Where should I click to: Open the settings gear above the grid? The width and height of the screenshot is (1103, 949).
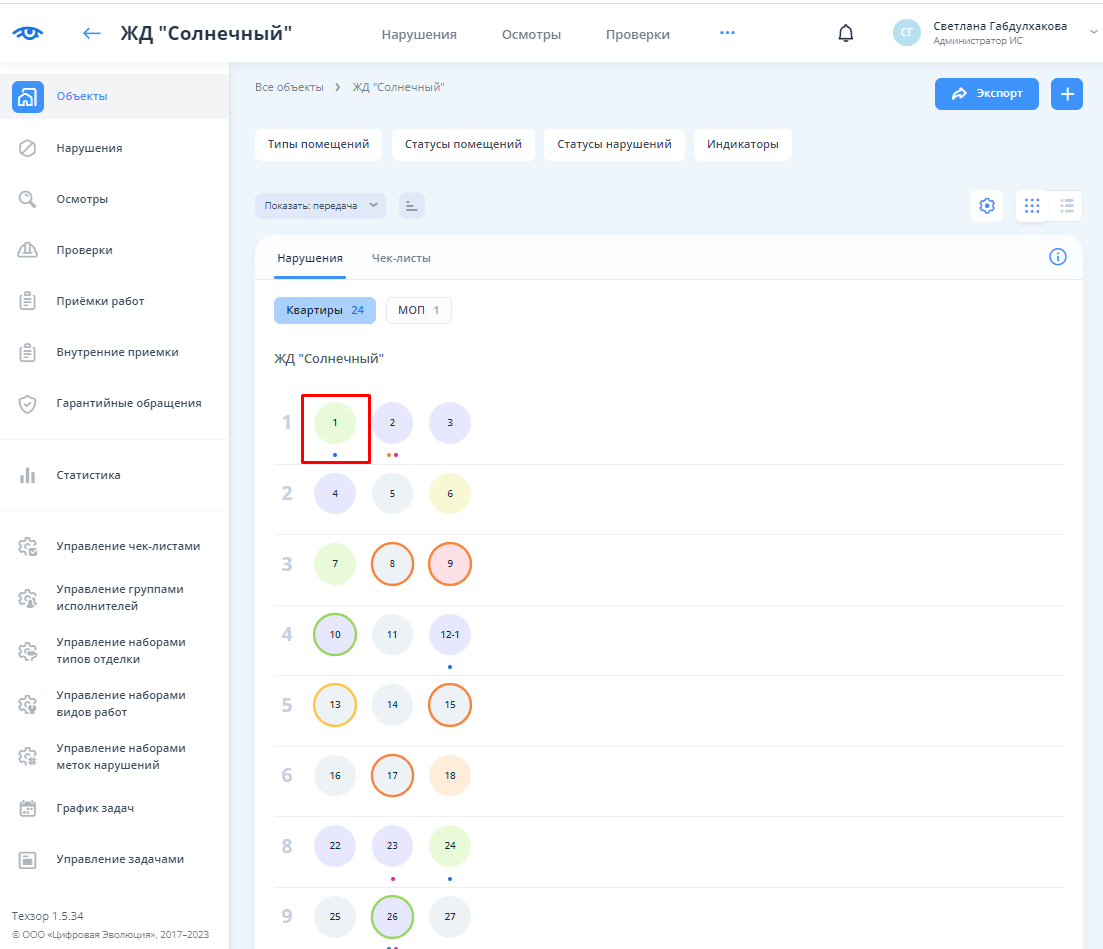click(x=987, y=206)
